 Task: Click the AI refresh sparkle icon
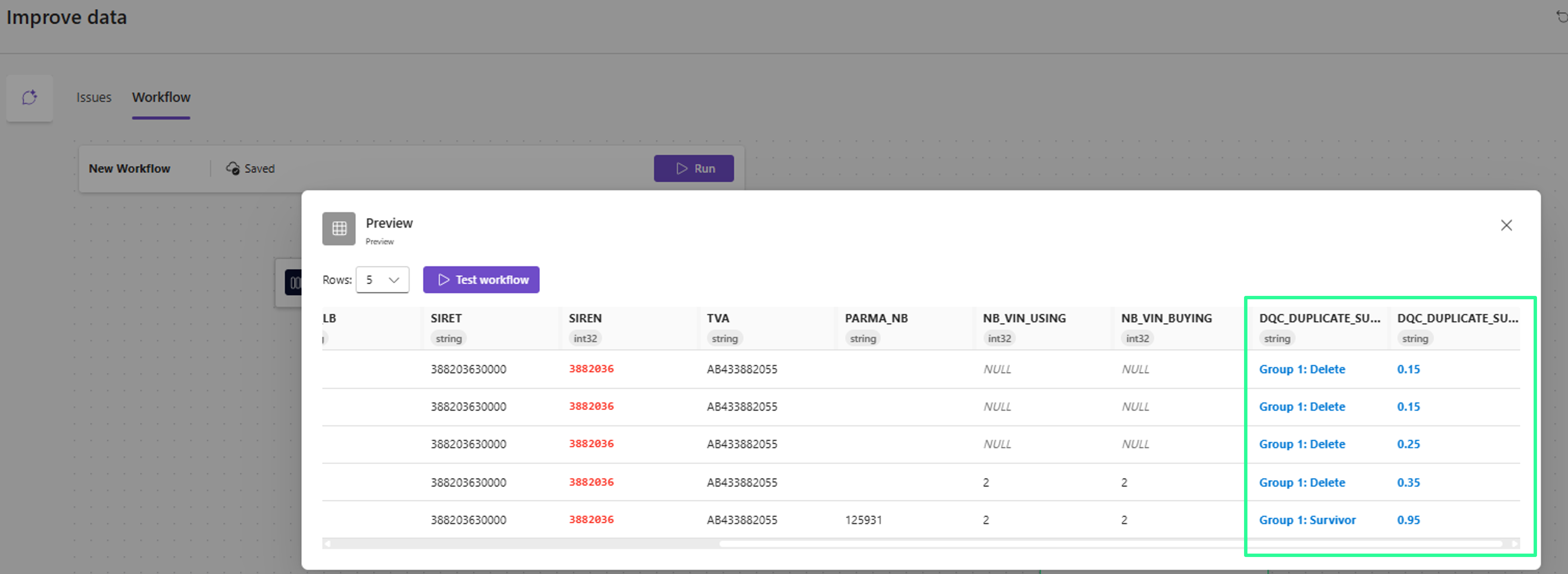click(x=29, y=97)
